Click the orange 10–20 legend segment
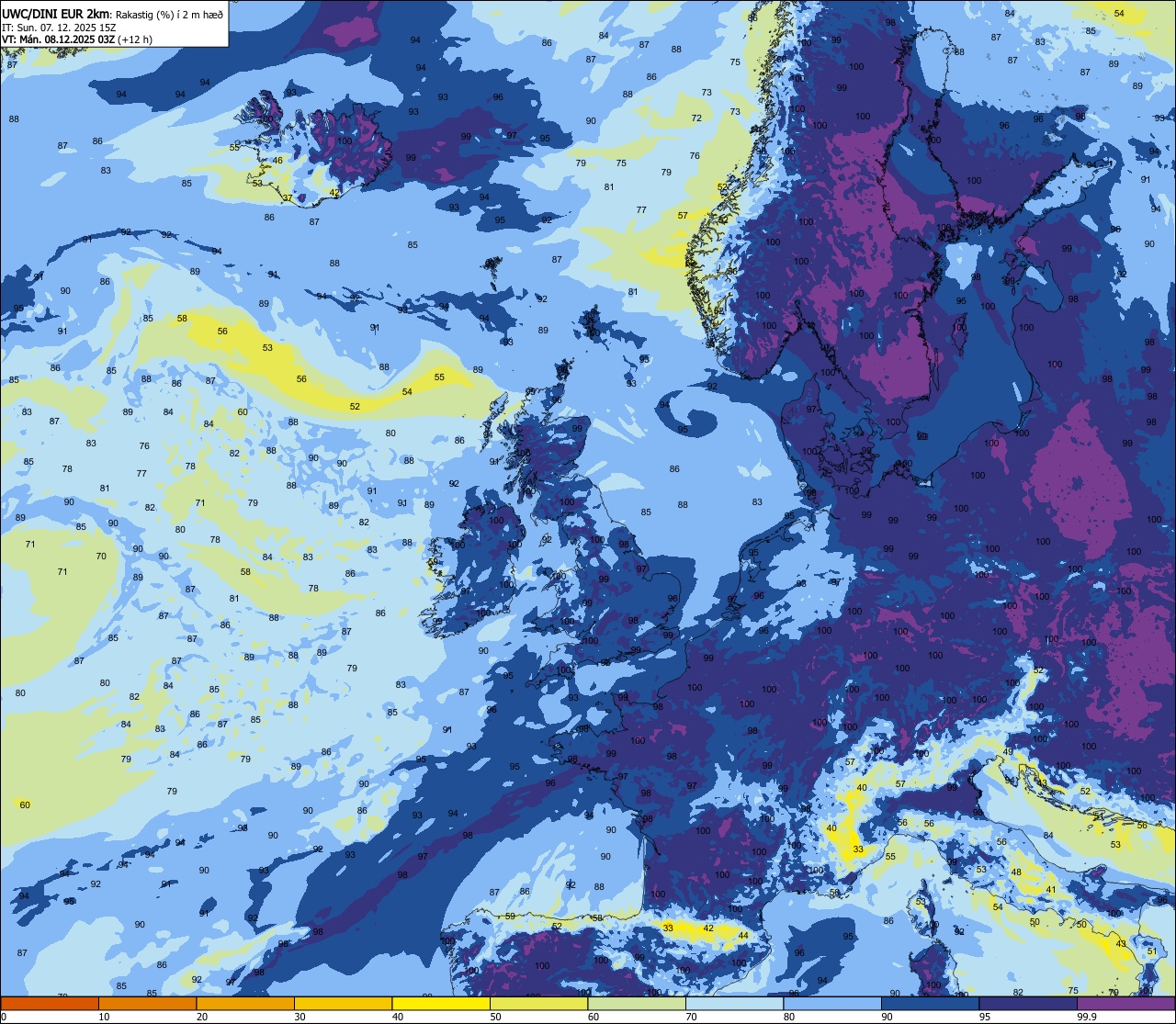The width and height of the screenshot is (1176, 1024). click(x=147, y=1003)
